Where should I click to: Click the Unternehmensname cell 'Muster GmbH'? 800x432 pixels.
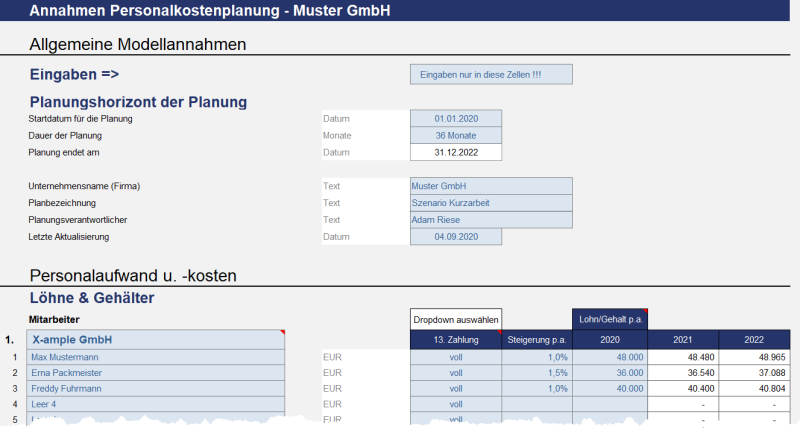tap(491, 186)
